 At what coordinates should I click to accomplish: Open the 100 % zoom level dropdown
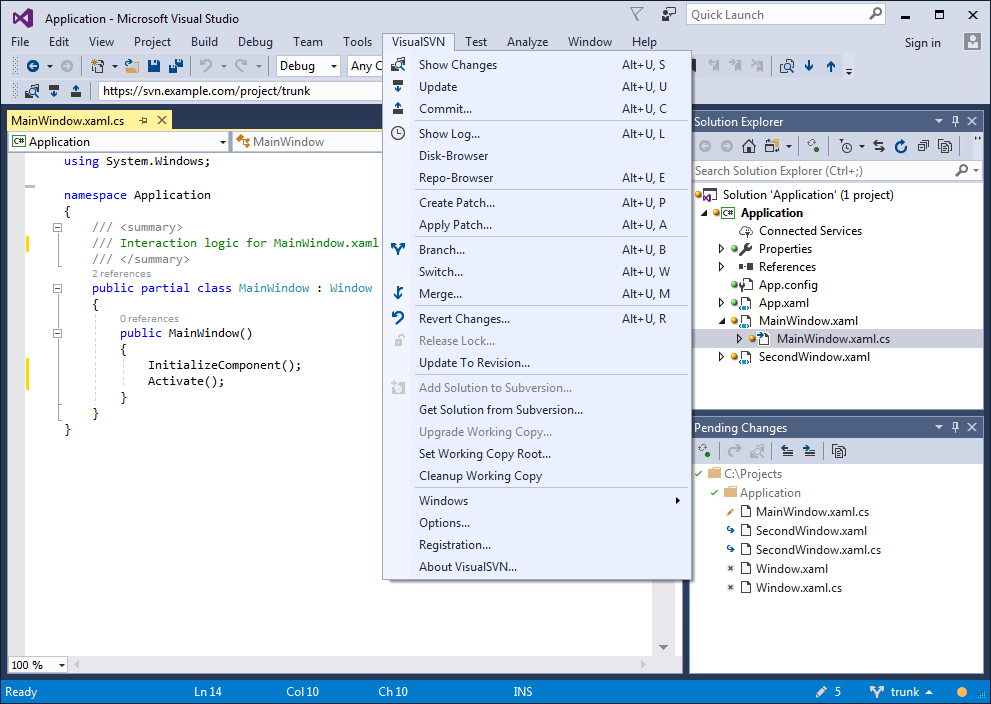point(62,665)
